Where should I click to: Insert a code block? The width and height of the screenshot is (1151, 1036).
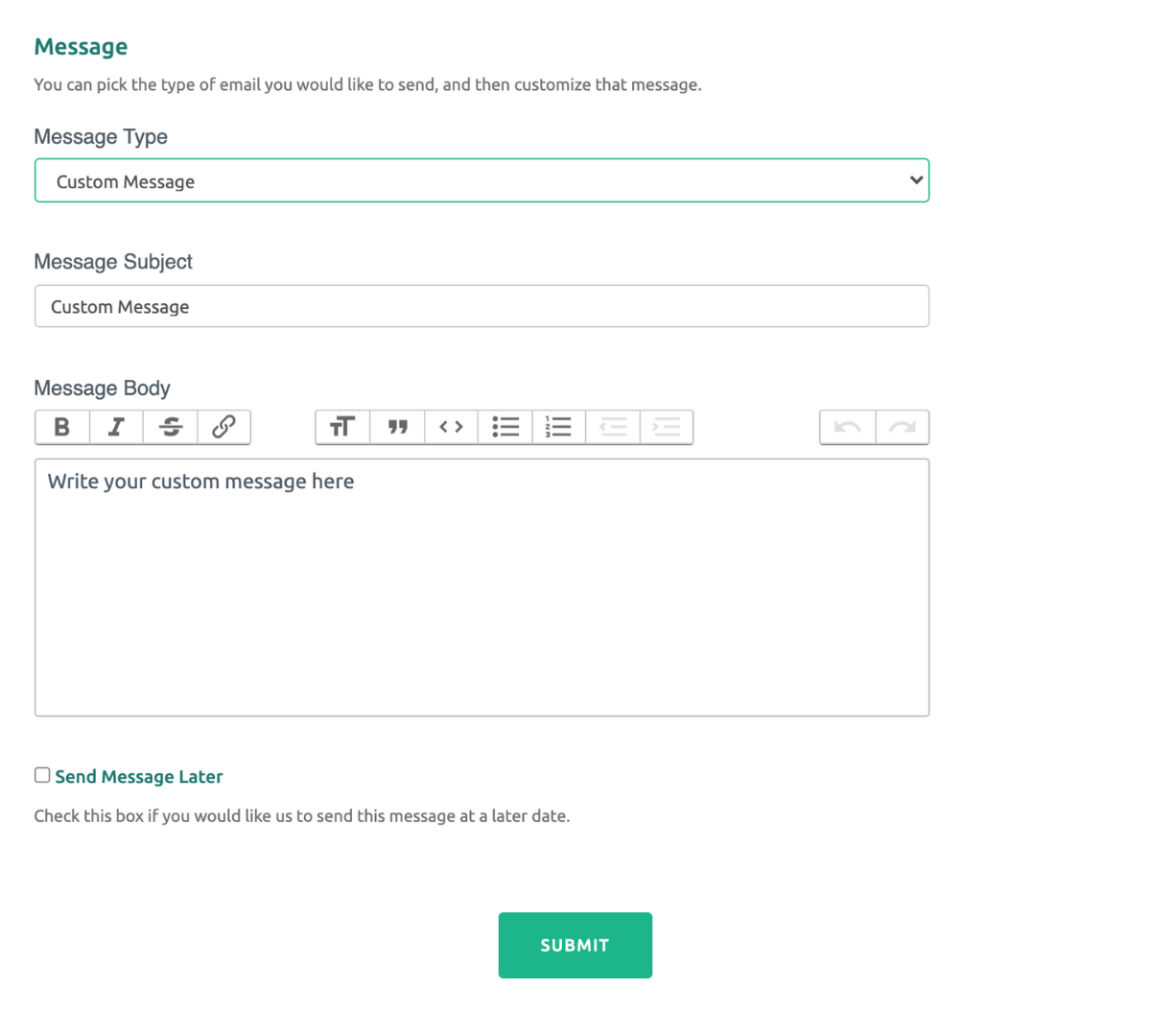pos(451,427)
